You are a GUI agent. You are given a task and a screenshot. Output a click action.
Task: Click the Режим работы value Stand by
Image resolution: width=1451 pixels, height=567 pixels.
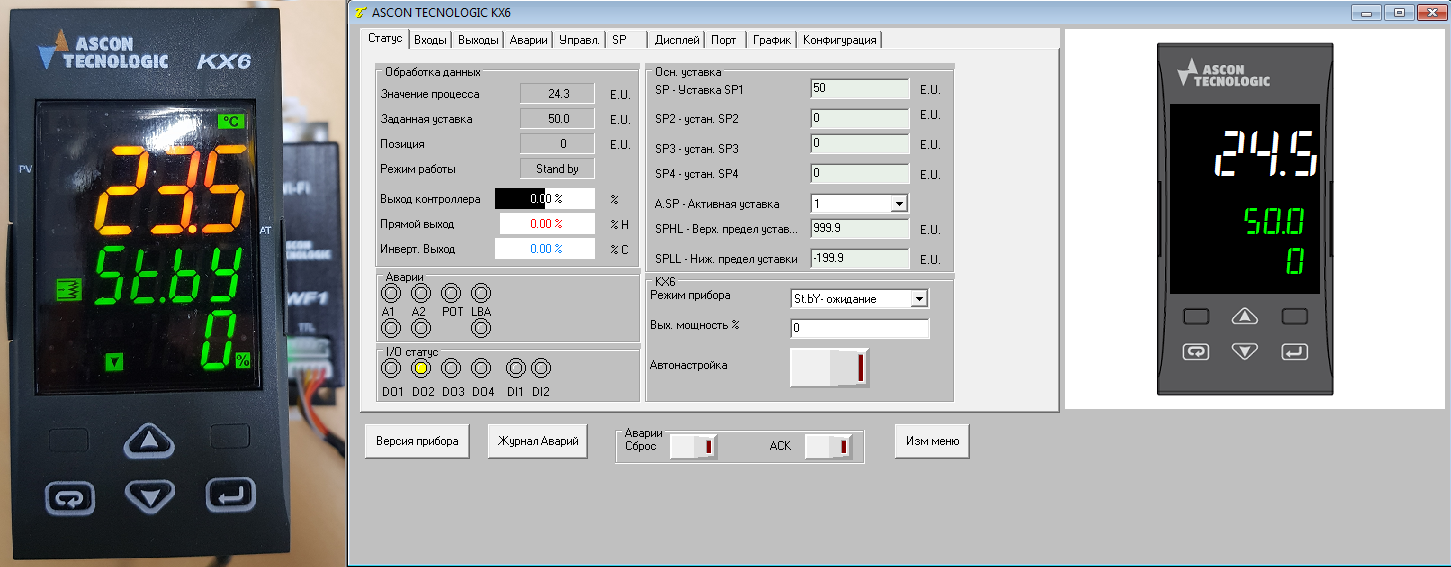[557, 169]
